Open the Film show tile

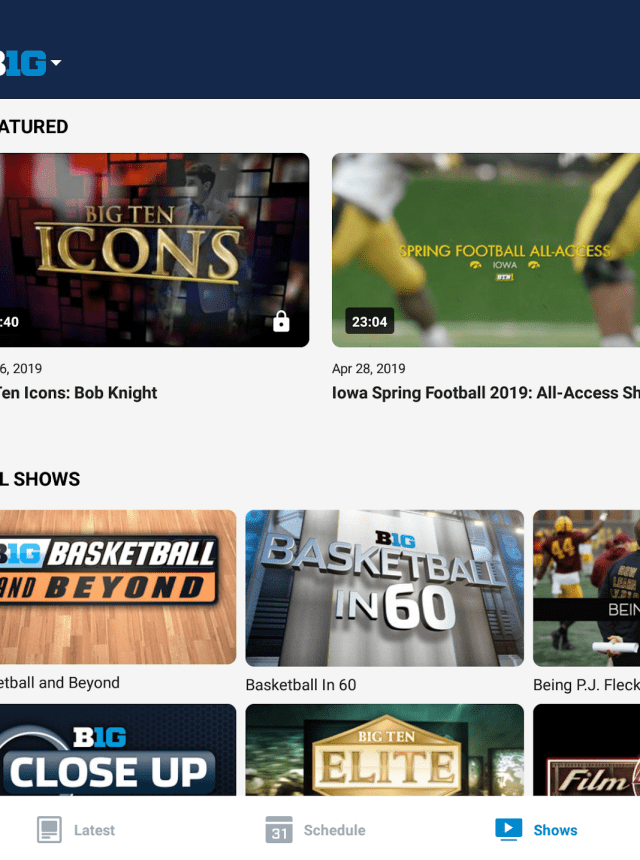coord(586,750)
